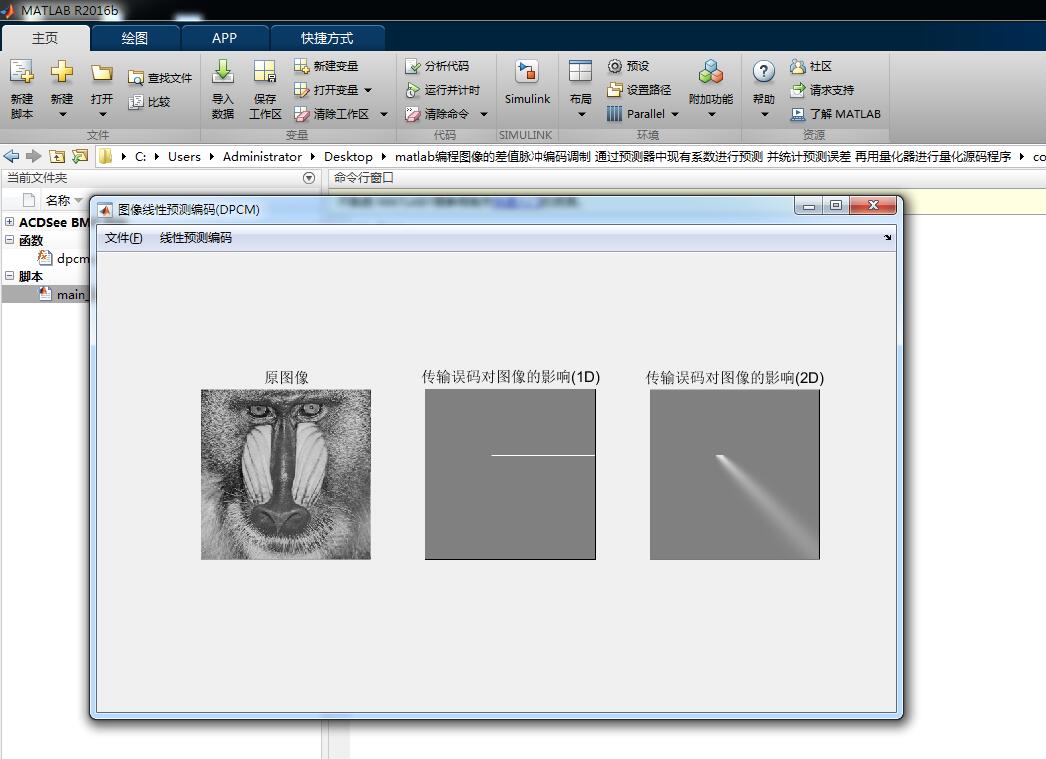Expand the 清除命令 dropdown arrow
The width and height of the screenshot is (1046, 759).
pyautogui.click(x=484, y=115)
